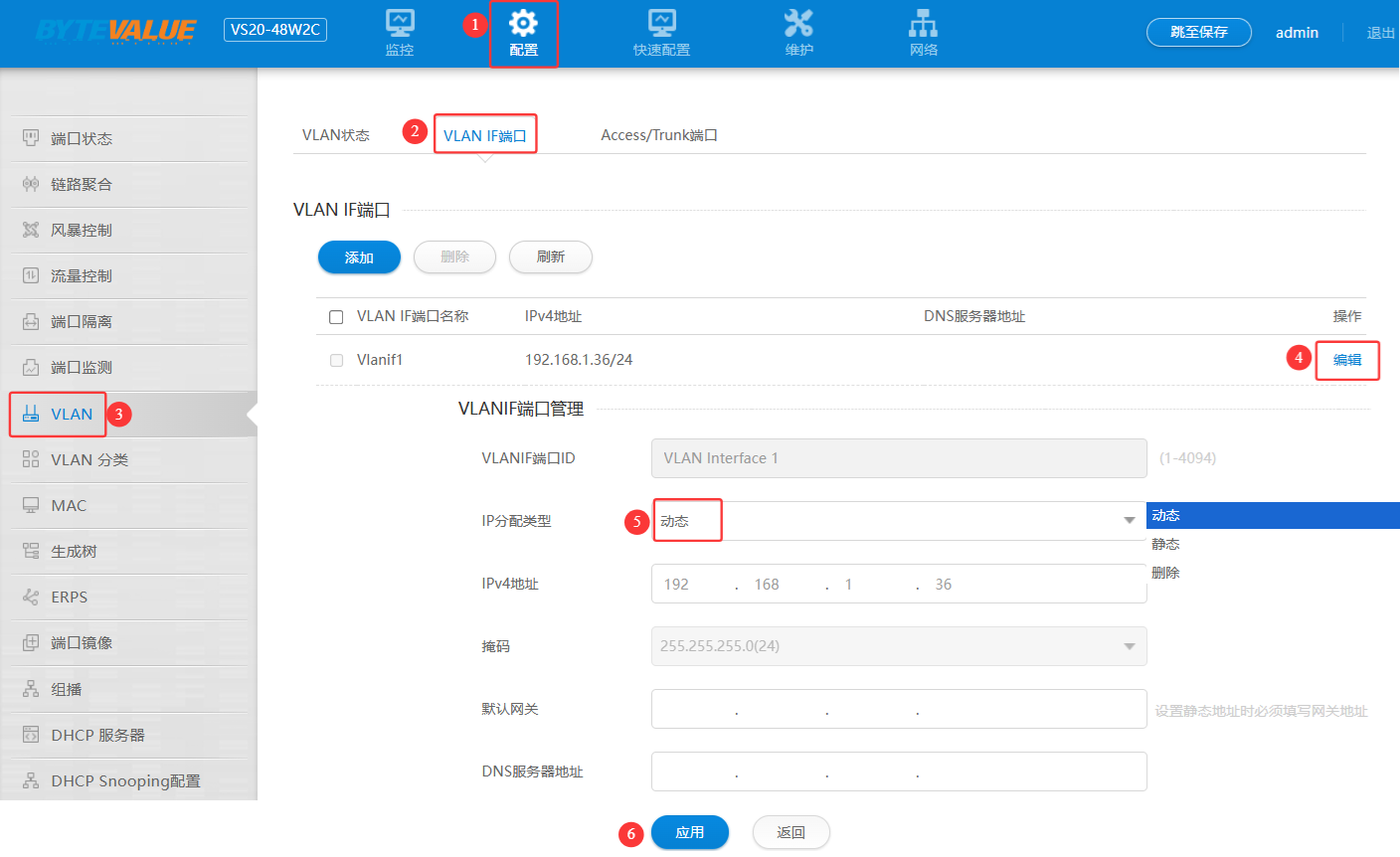Open the 网络 network topology icon
Viewport: 1400px width, 857px height.
tap(923, 24)
